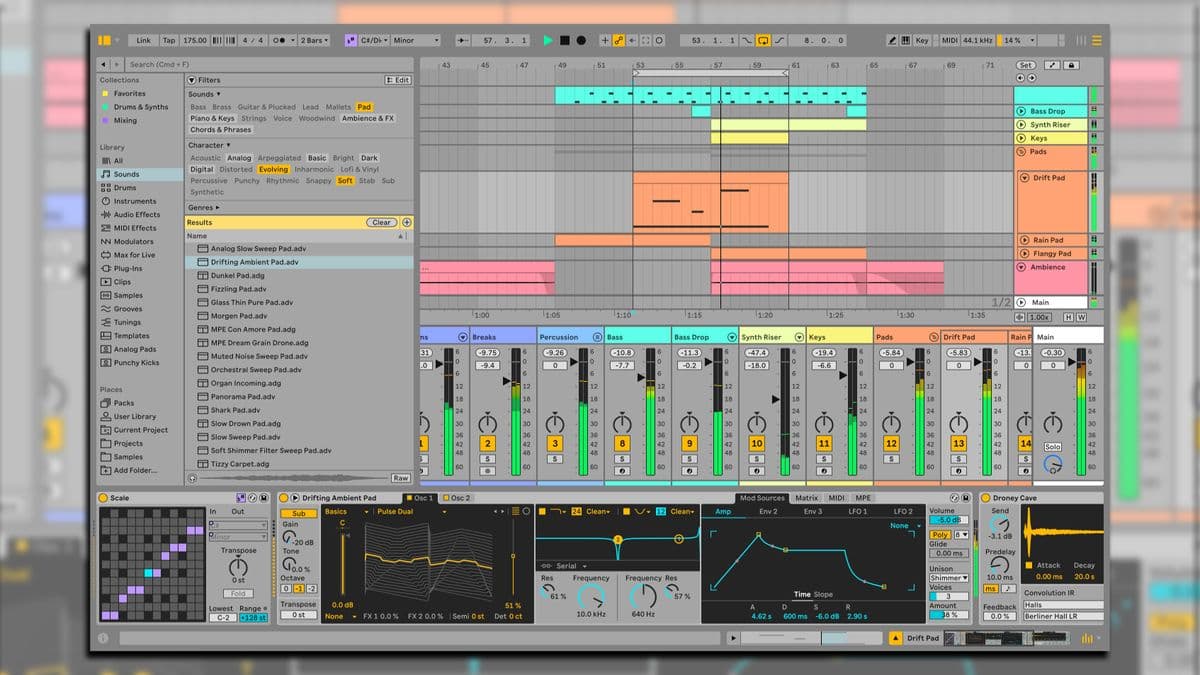
Task: Expand the Genres filter section
Action: click(x=205, y=207)
